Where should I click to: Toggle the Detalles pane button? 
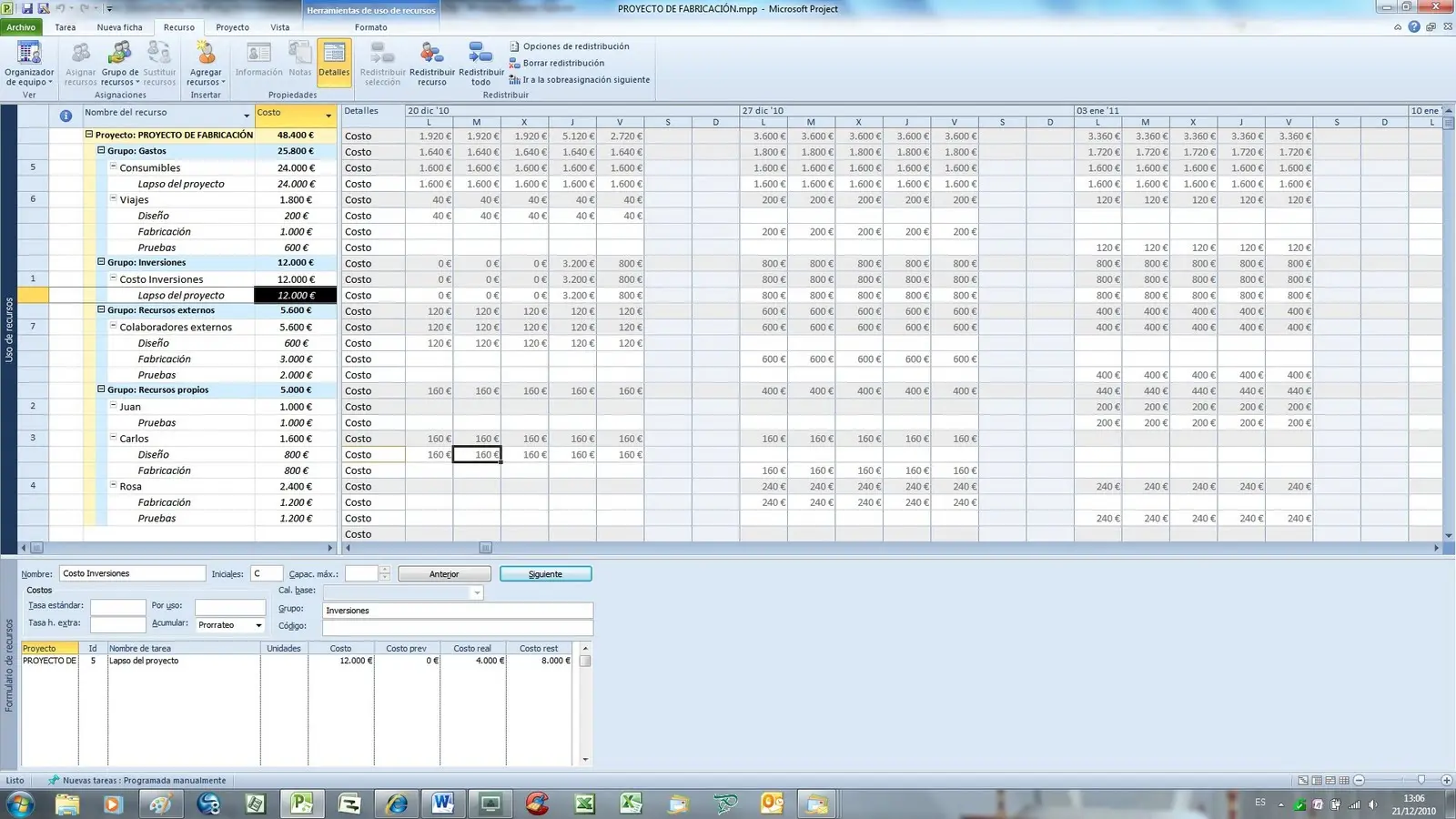click(x=334, y=64)
